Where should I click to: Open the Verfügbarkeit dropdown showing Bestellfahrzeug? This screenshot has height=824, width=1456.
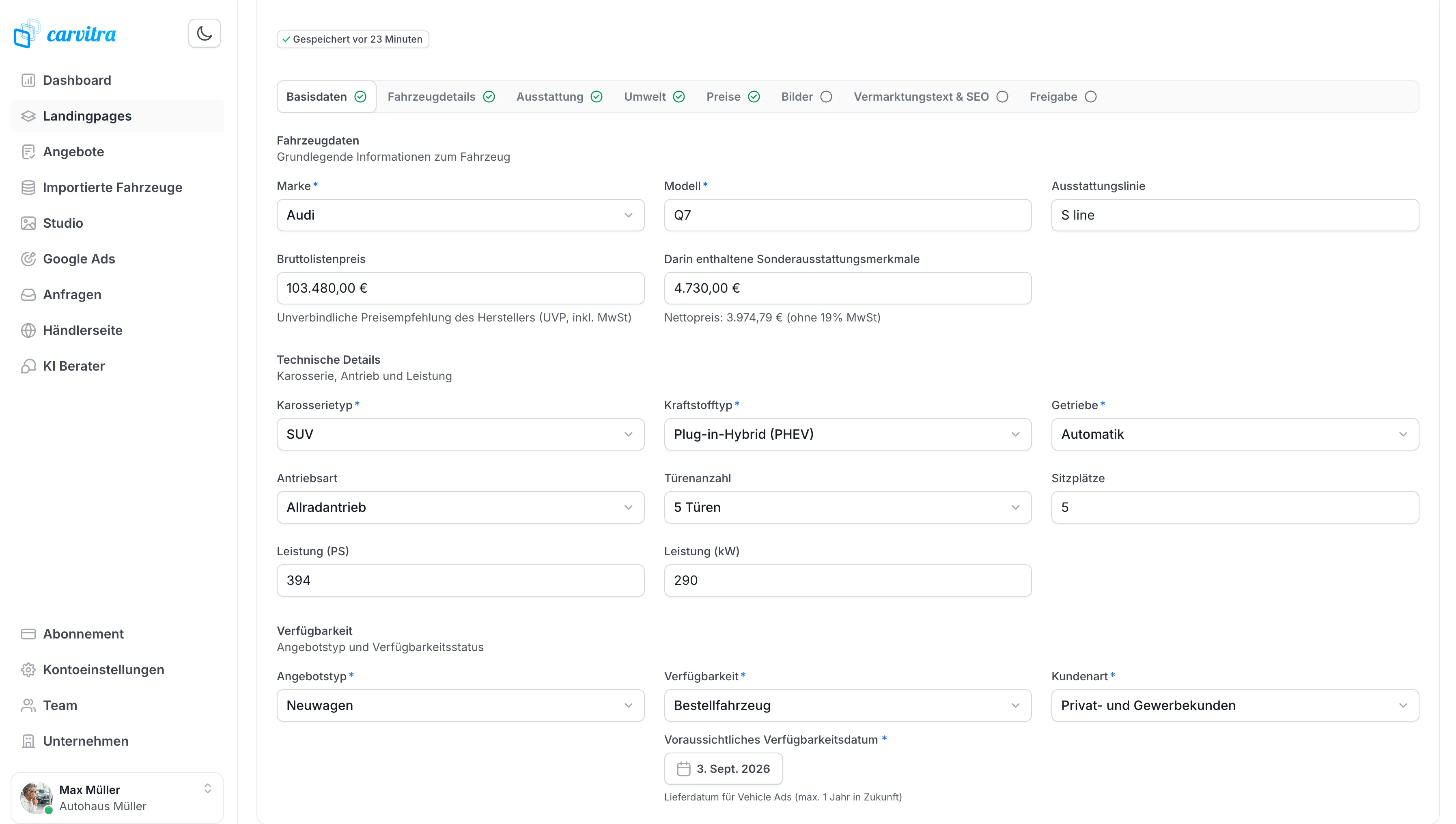coord(847,705)
